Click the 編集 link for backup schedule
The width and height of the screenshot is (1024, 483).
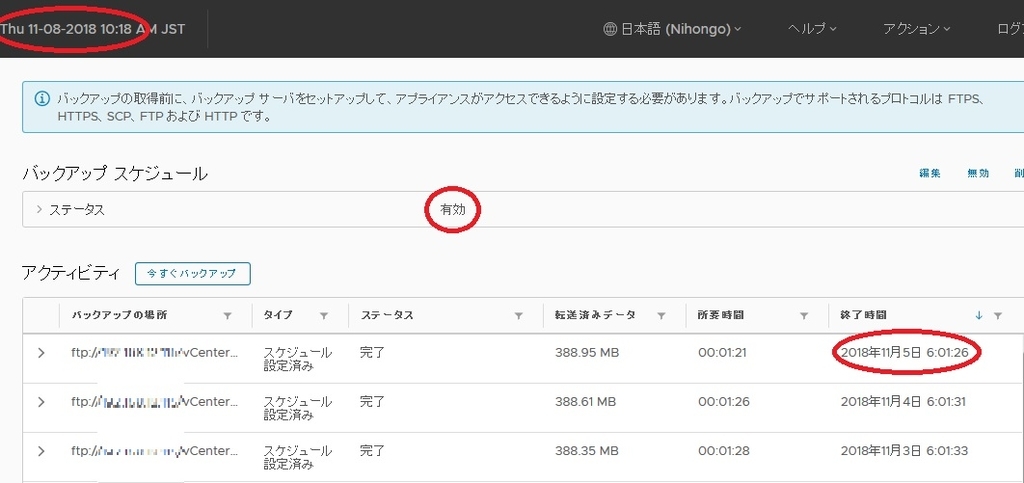tap(930, 174)
